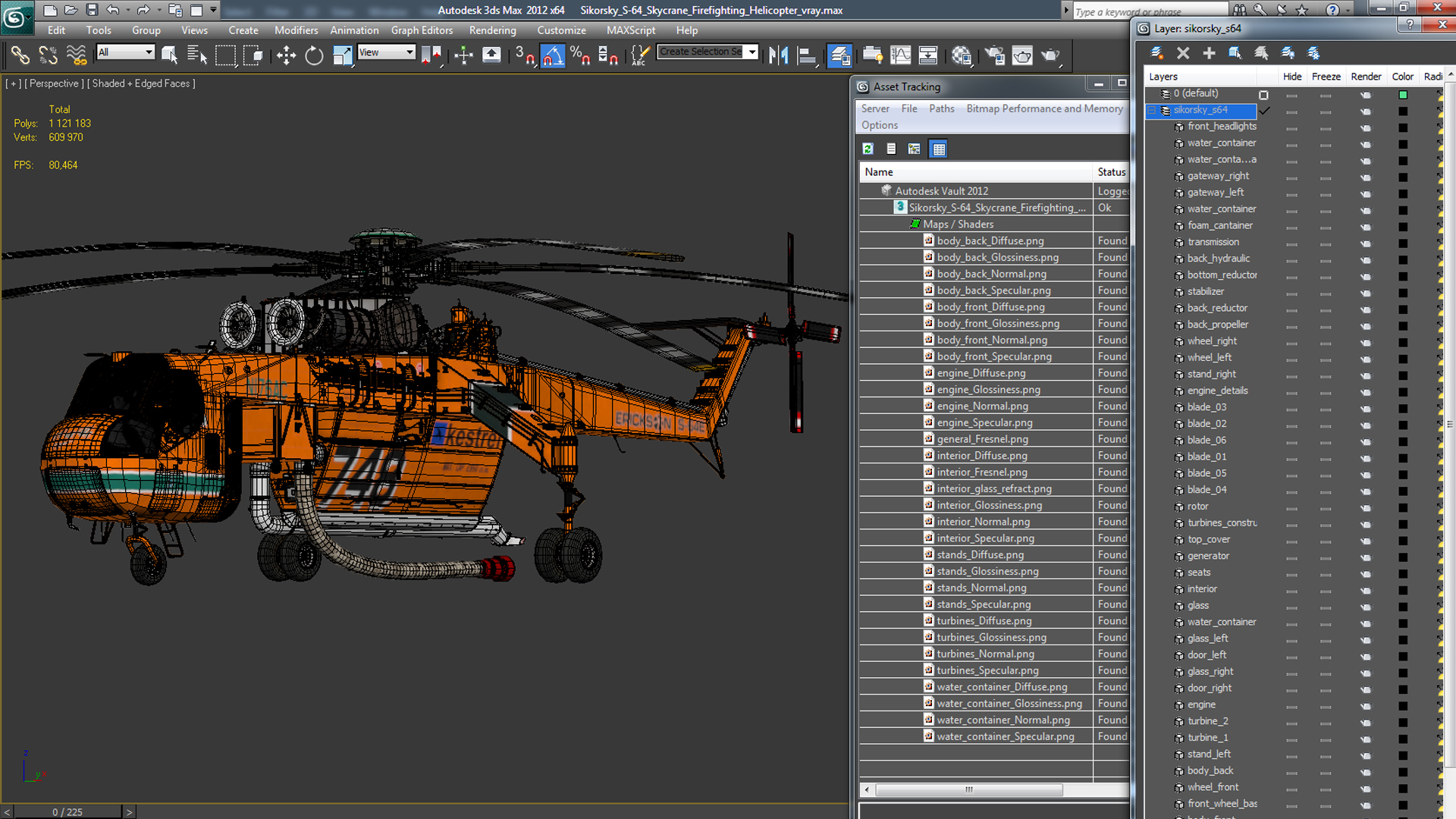The image size is (1456, 819).
Task: Activate the Select Object tool
Action: point(170,55)
